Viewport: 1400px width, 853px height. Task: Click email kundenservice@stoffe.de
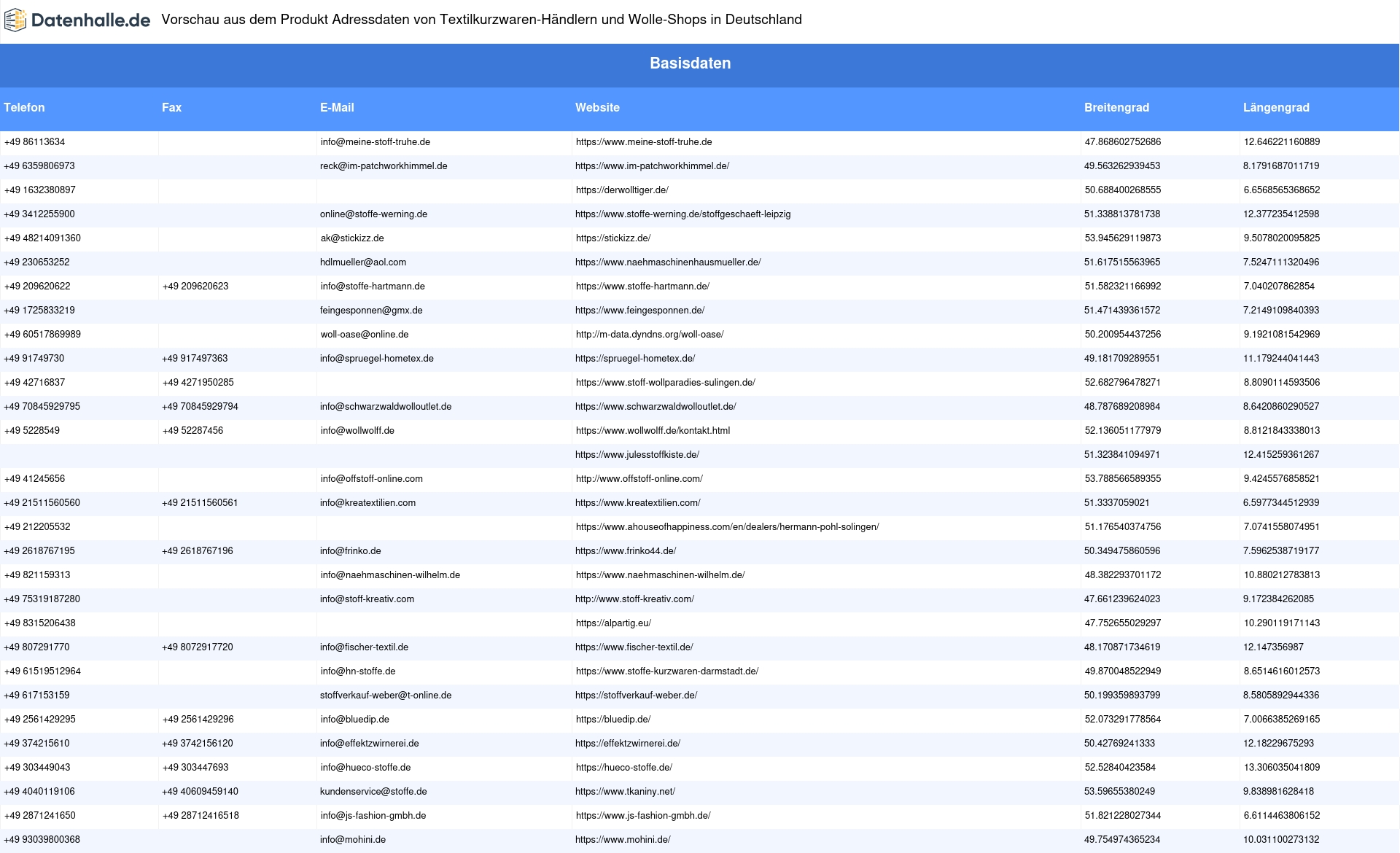pos(373,792)
